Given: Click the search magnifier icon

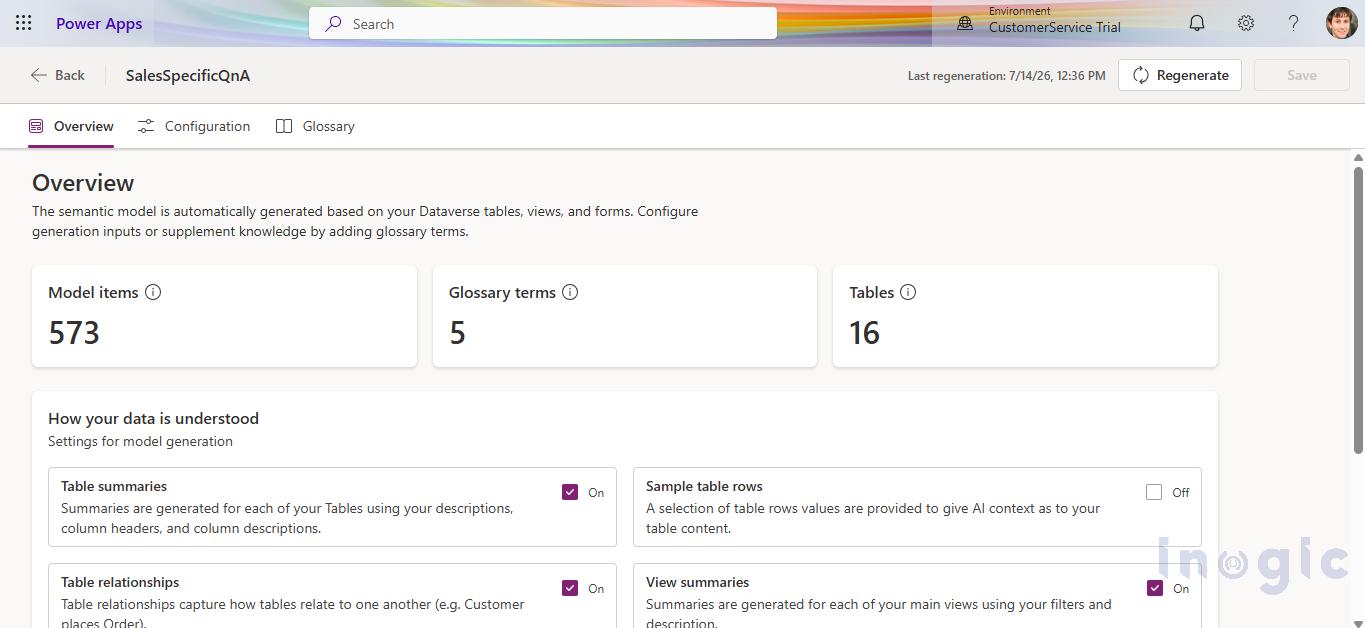Looking at the screenshot, I should coord(333,23).
